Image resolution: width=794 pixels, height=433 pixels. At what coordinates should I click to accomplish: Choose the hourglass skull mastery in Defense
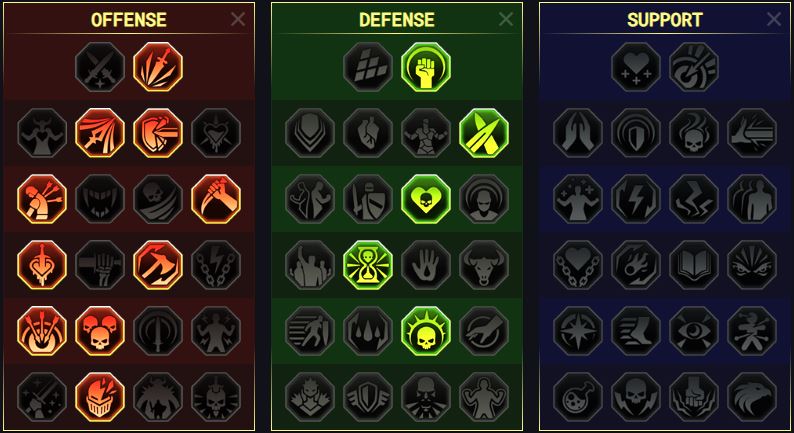pyautogui.click(x=368, y=265)
